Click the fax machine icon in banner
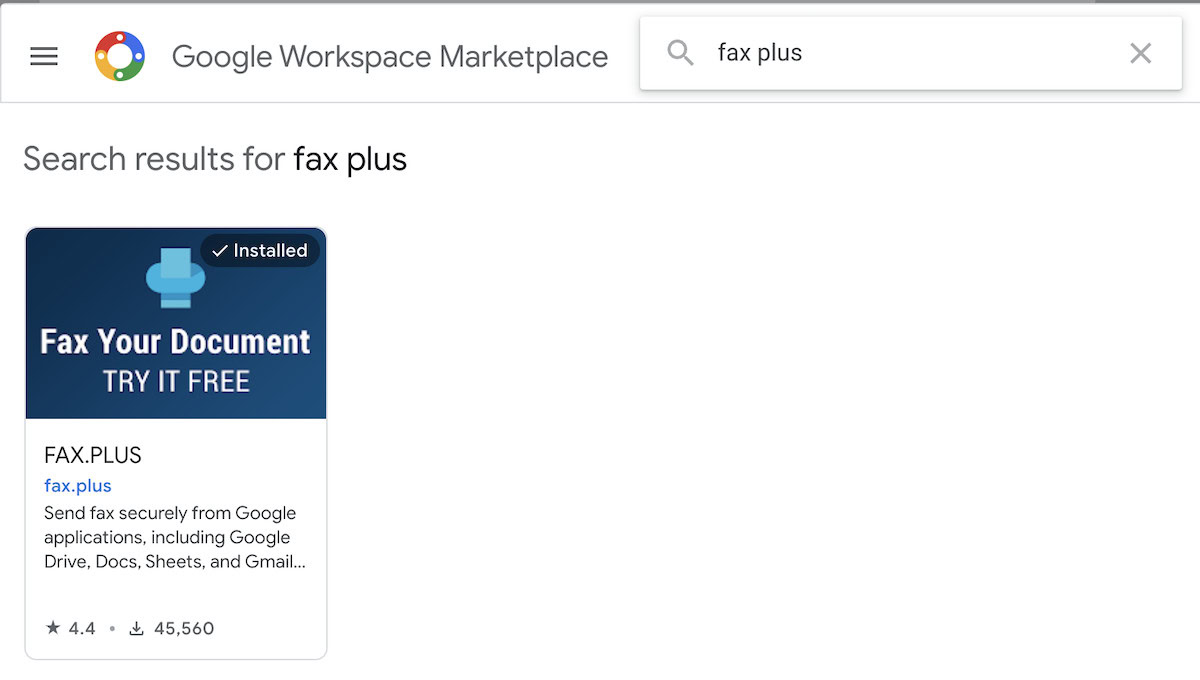This screenshot has height=680, width=1200. 176,277
